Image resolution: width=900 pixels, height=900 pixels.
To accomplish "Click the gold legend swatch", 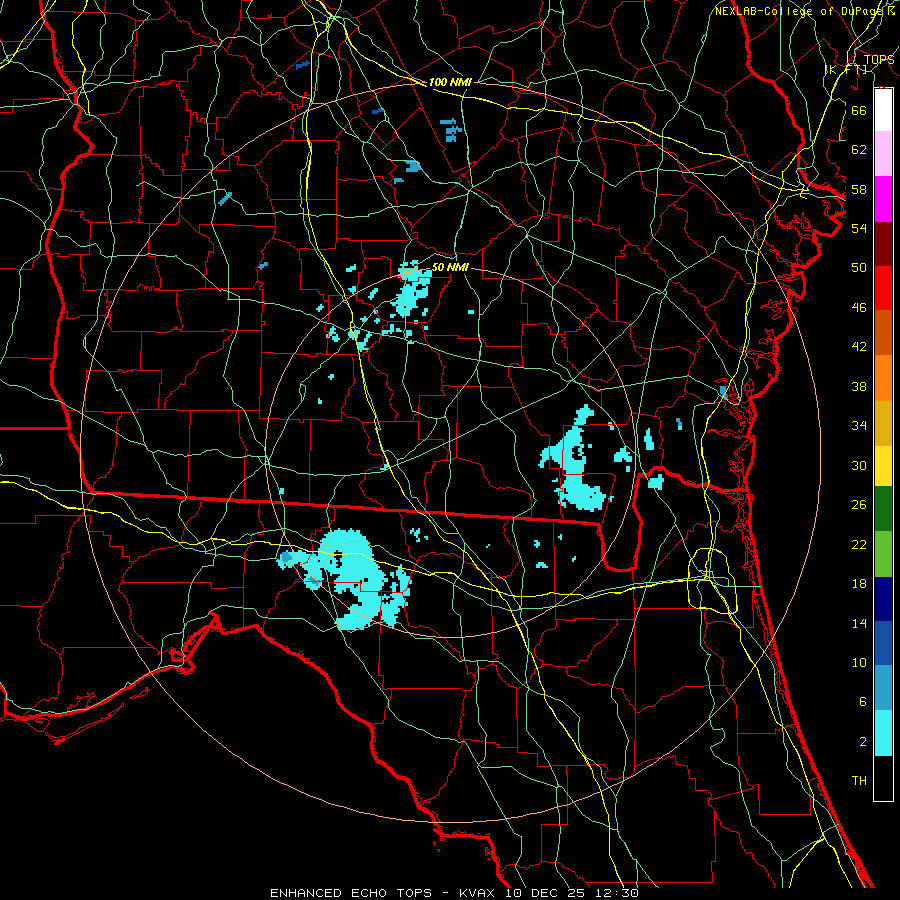I will pos(883,423).
